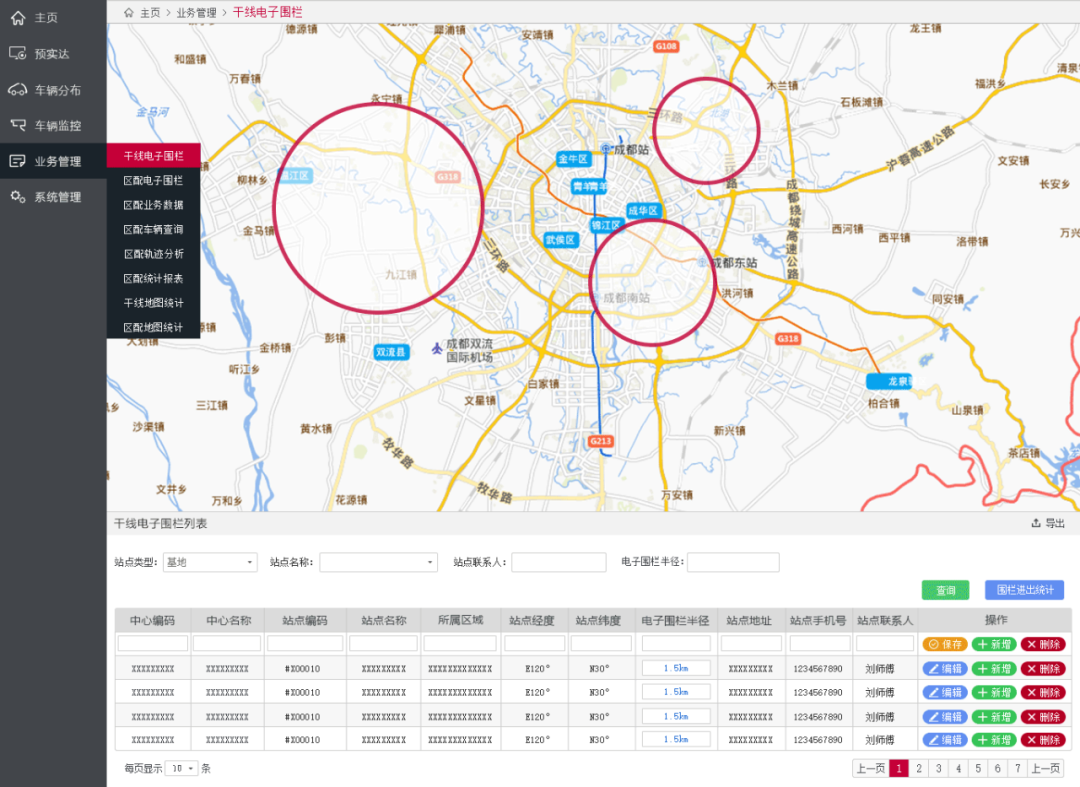Click 编辑 in the last data row

tap(945, 740)
